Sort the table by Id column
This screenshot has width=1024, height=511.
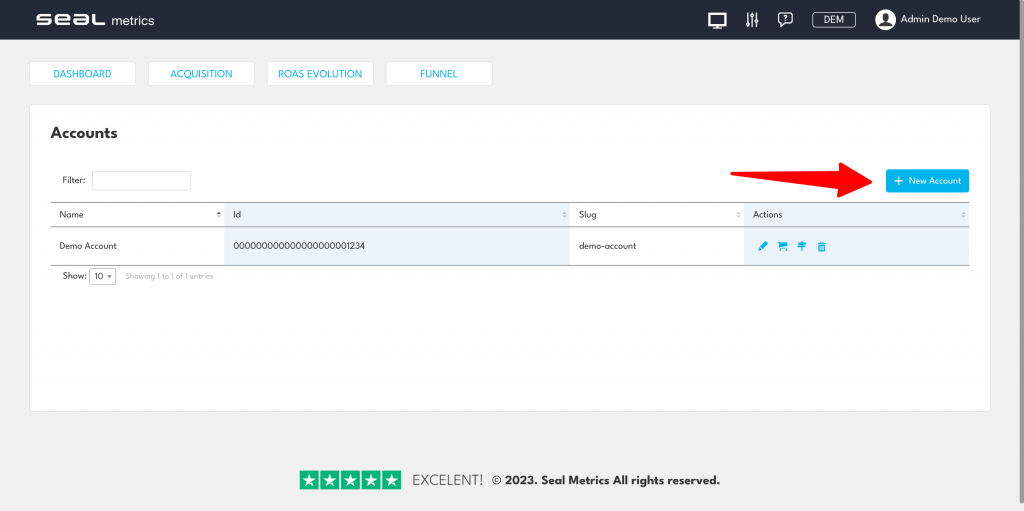[x=397, y=215]
